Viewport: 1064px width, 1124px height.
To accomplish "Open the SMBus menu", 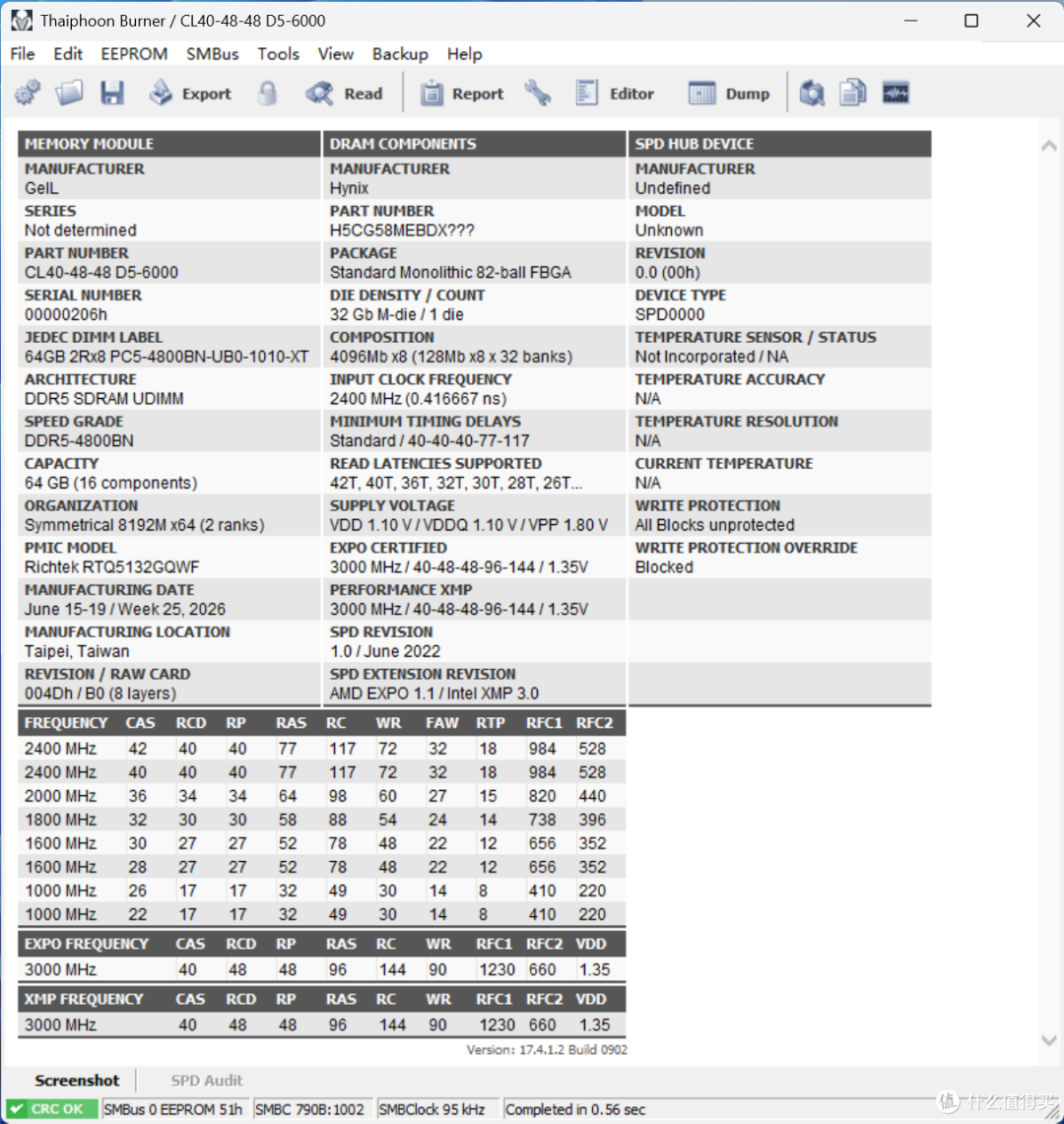I will point(212,54).
